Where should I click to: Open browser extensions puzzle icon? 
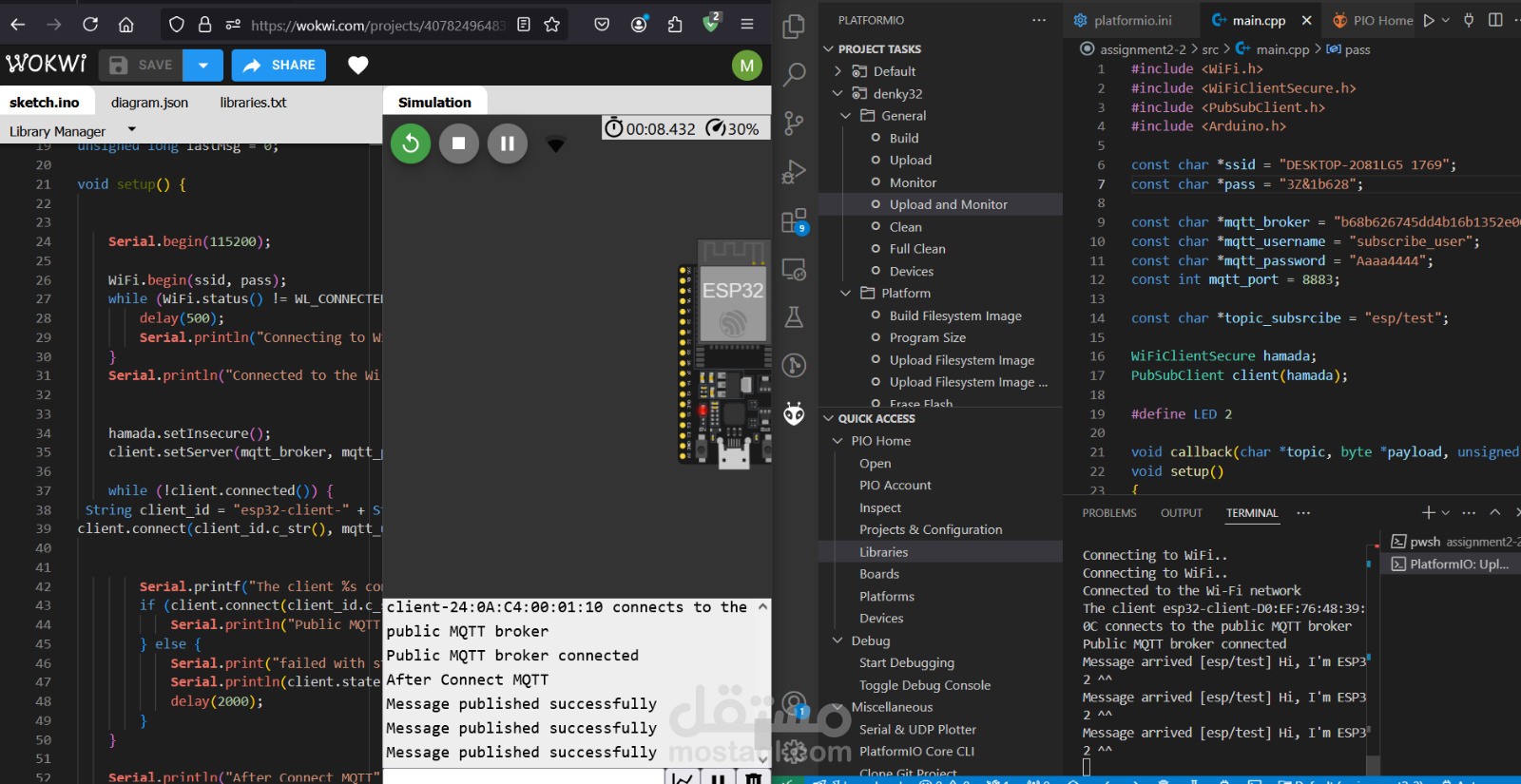(675, 25)
